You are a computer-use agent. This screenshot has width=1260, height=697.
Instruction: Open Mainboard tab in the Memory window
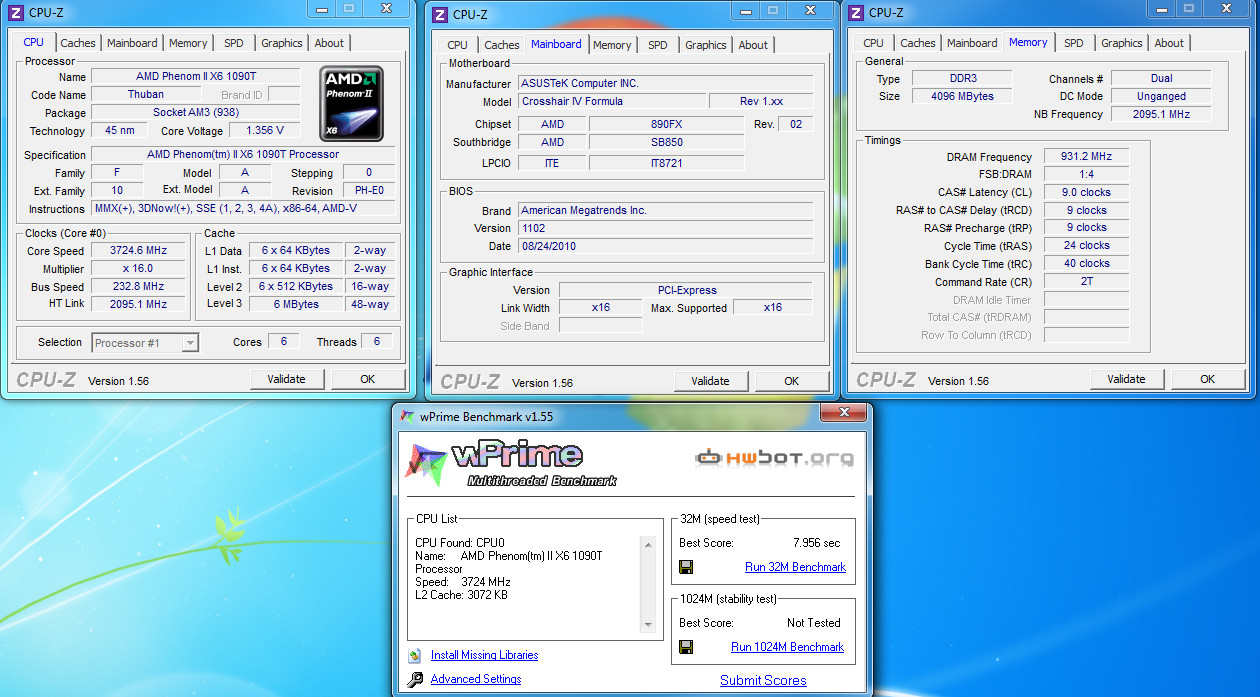click(972, 43)
